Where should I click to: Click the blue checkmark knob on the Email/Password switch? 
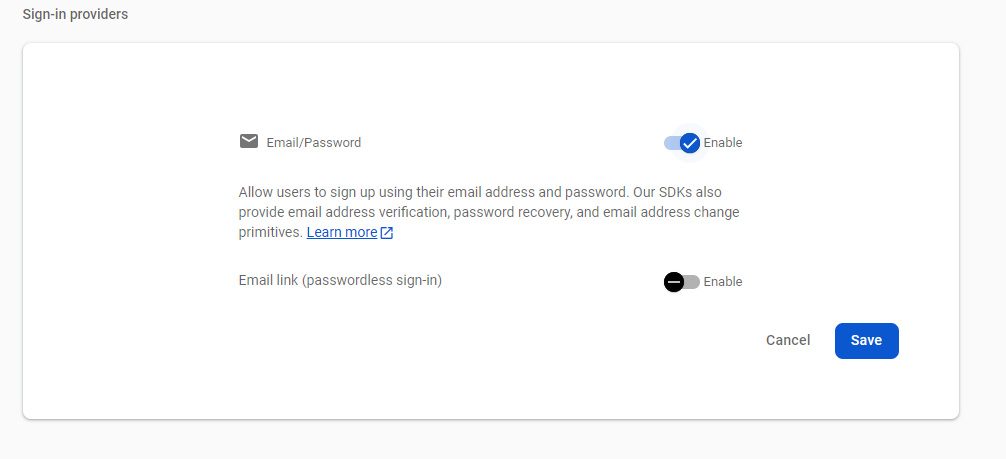tap(689, 143)
